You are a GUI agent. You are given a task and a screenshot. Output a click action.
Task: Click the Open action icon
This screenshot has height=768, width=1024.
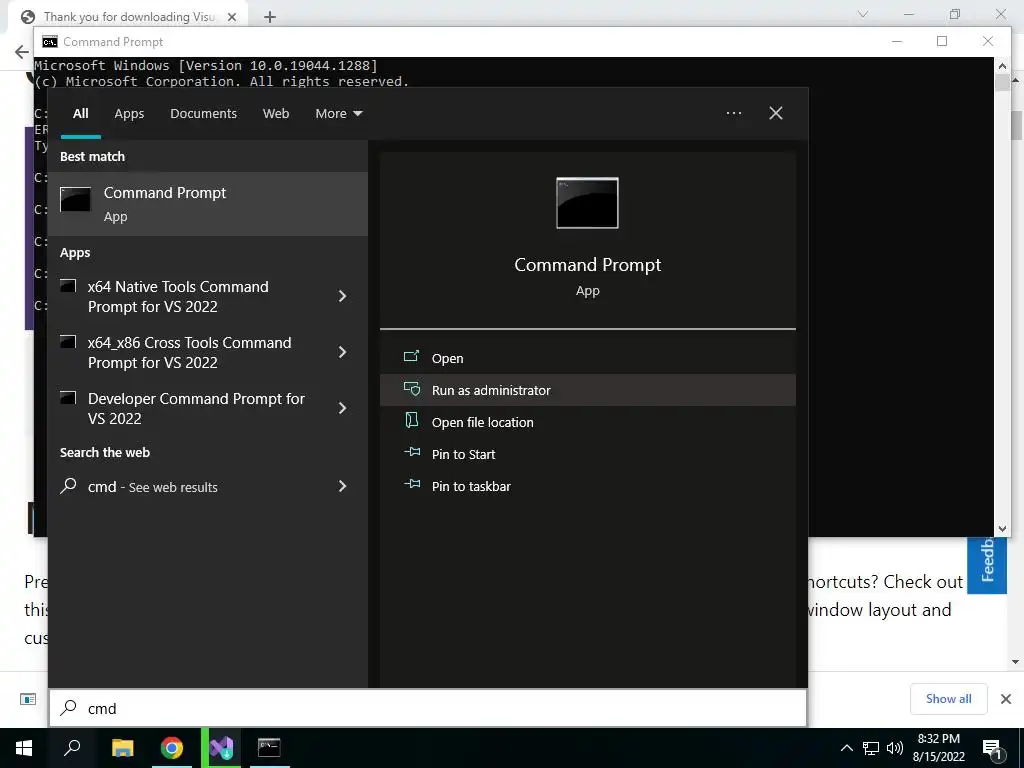click(411, 357)
